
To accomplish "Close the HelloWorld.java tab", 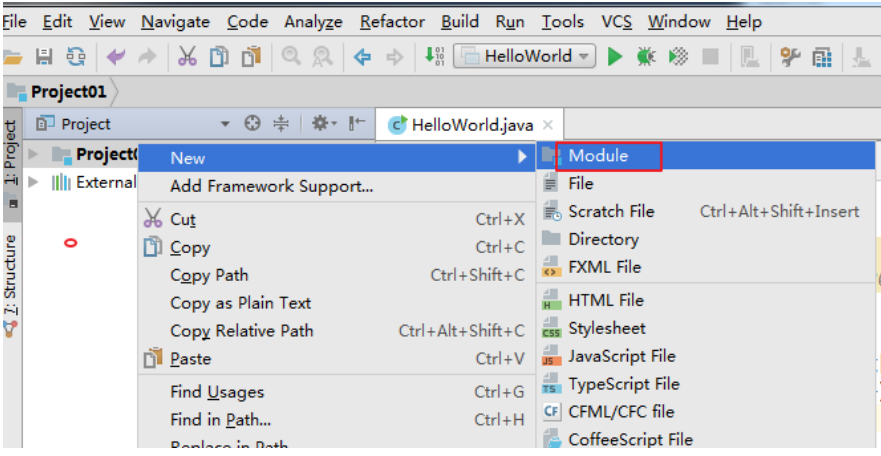I will 548,125.
